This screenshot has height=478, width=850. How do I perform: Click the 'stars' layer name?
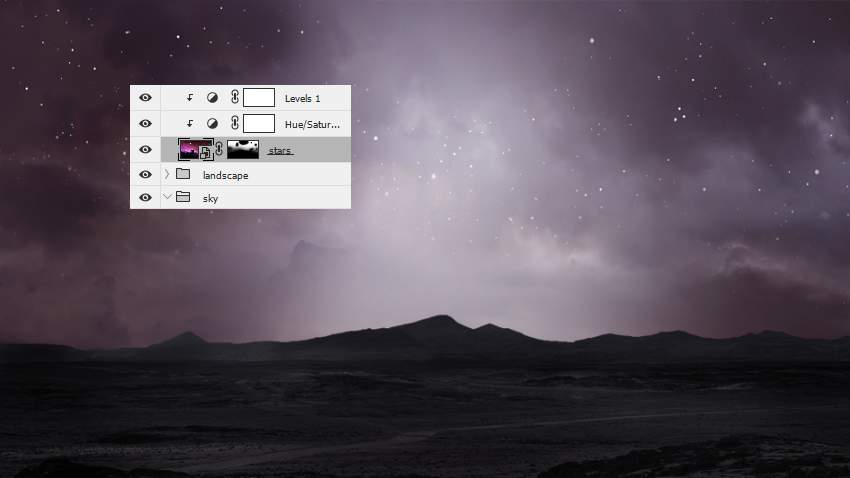280,151
